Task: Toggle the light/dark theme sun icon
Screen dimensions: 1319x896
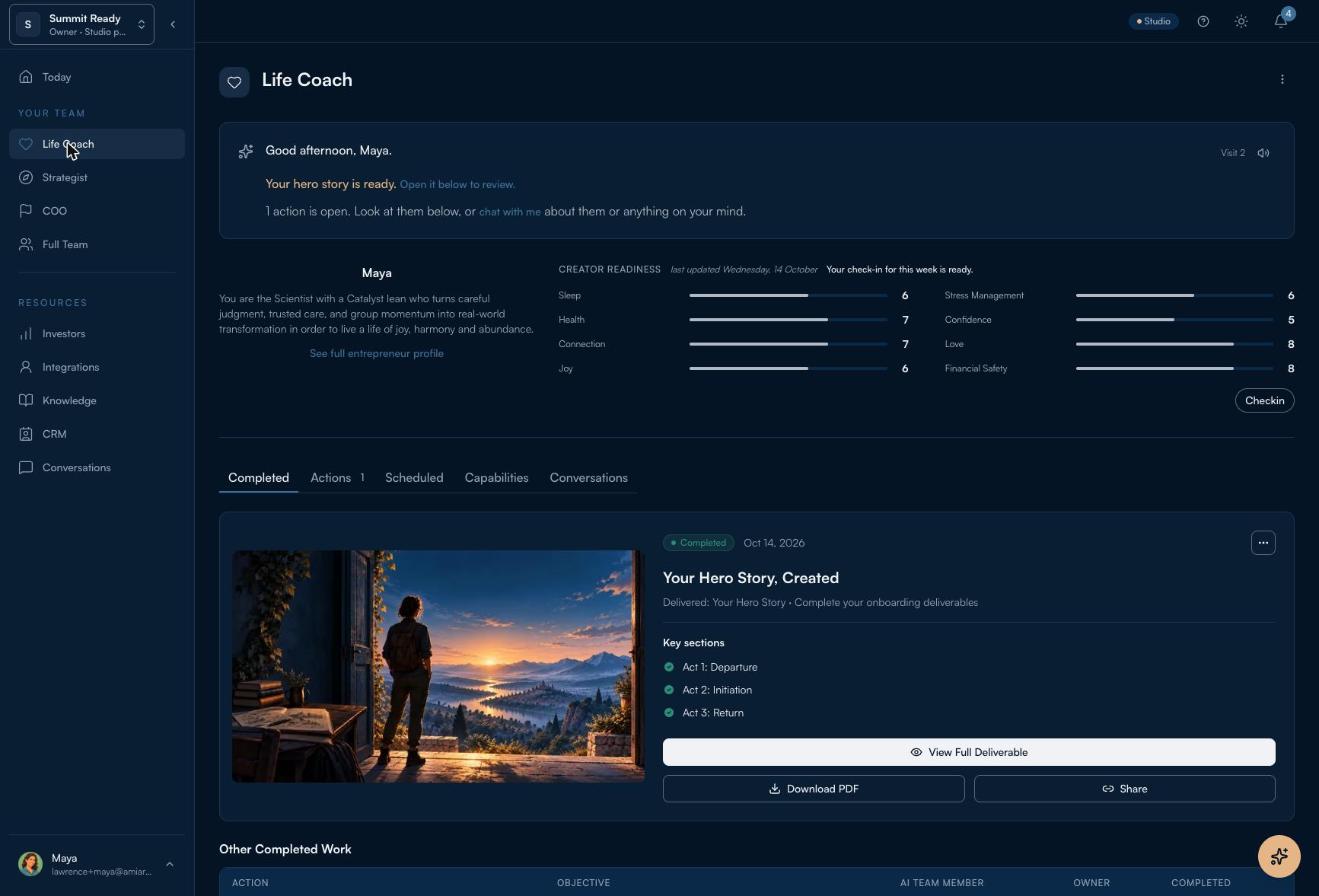Action: point(1241,21)
